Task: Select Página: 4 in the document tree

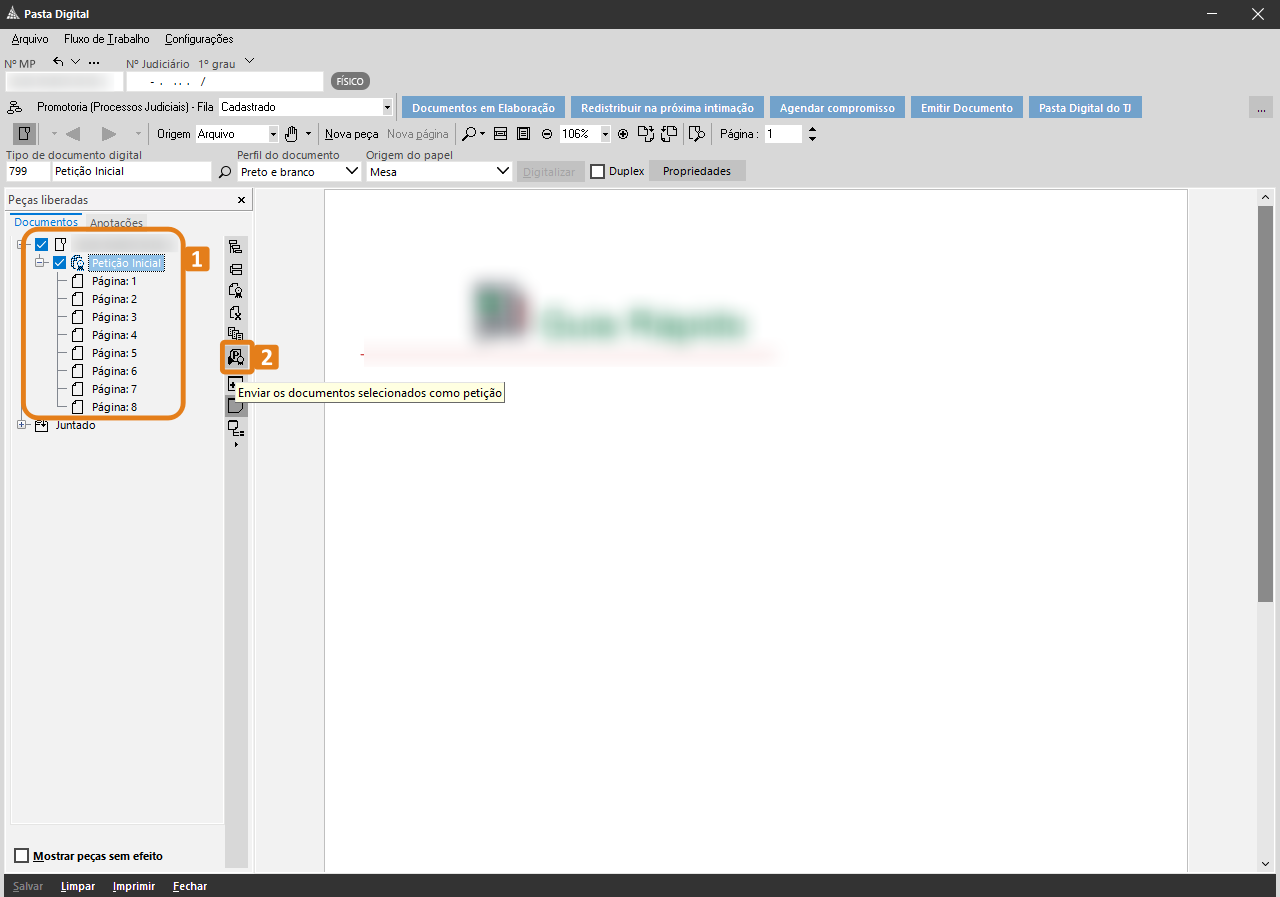Action: 114,335
